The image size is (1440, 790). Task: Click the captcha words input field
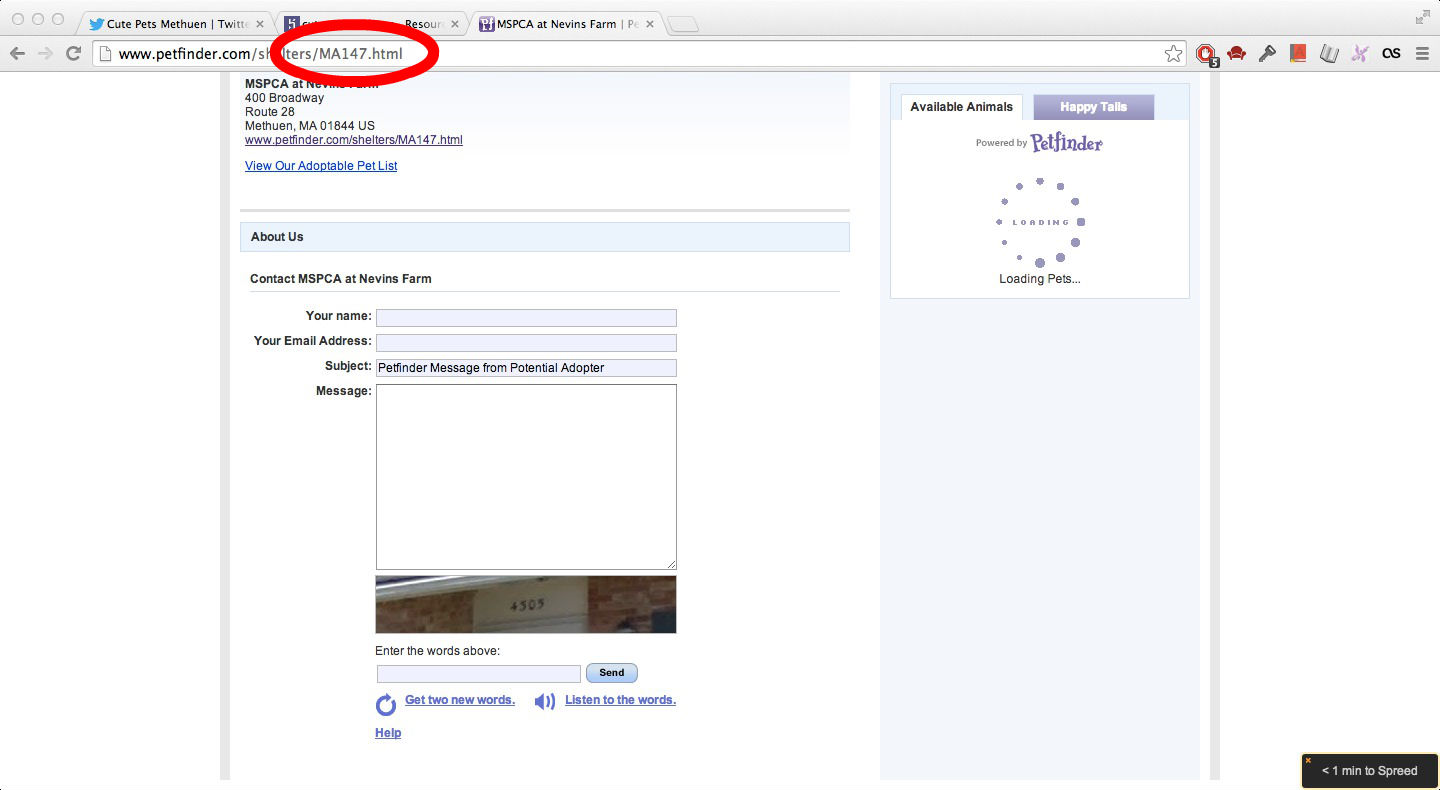(x=479, y=674)
